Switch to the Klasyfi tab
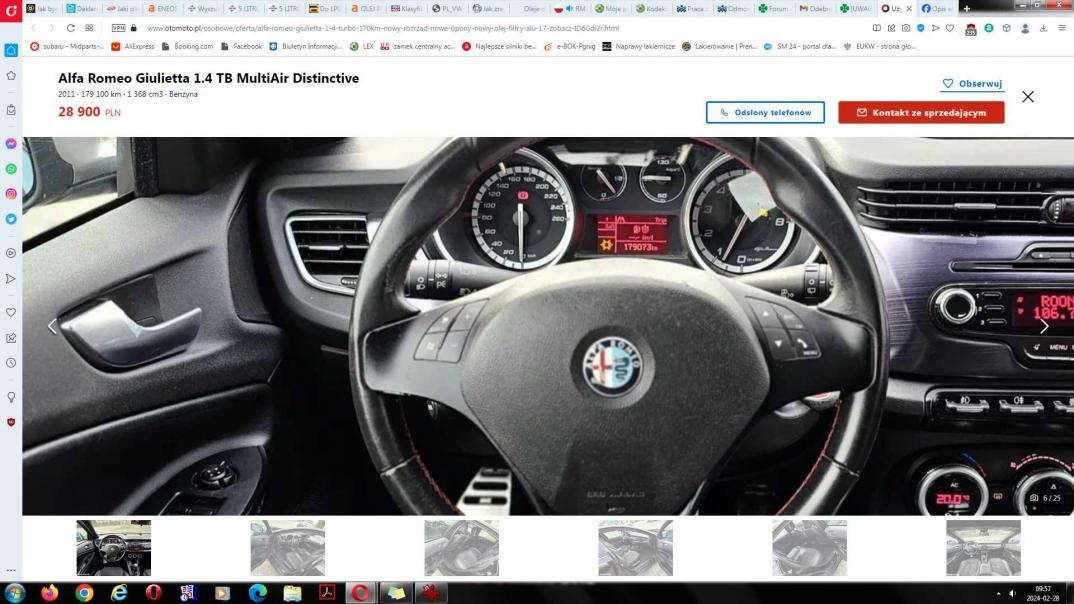Viewport: 1074px width, 604px height. pos(405,8)
